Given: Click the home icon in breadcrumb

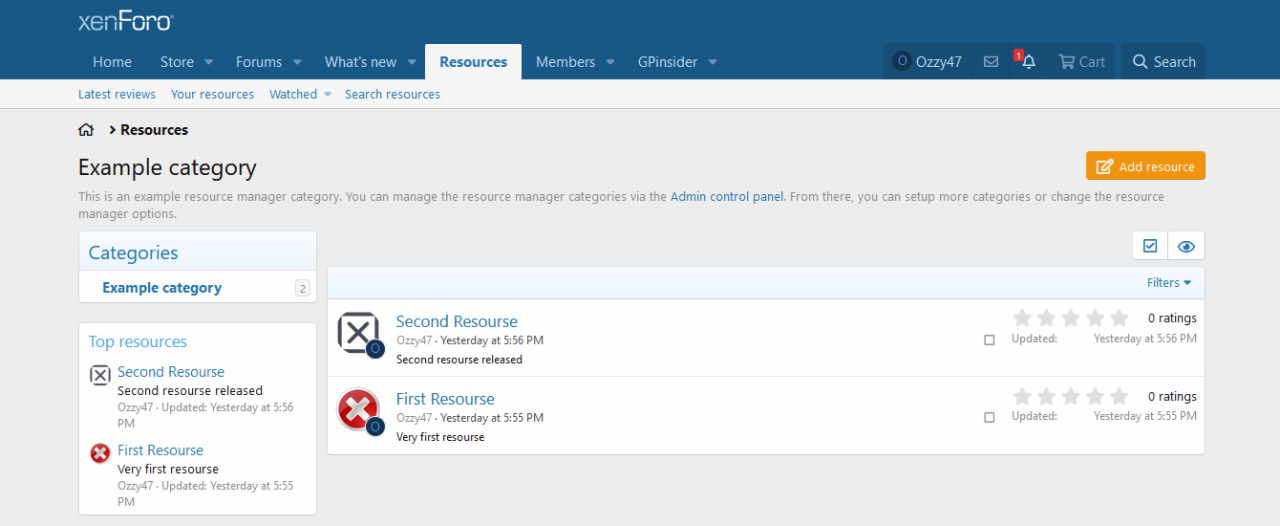Looking at the screenshot, I should pos(86,130).
